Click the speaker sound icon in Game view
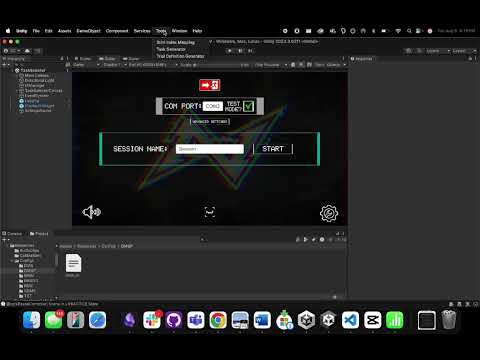 (92, 212)
